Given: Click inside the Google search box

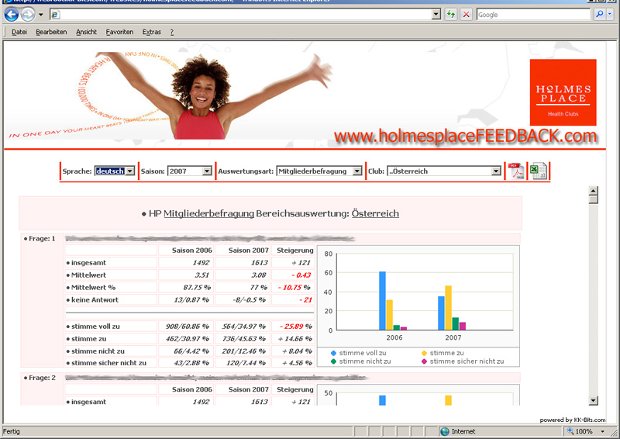Looking at the screenshot, I should (x=534, y=15).
